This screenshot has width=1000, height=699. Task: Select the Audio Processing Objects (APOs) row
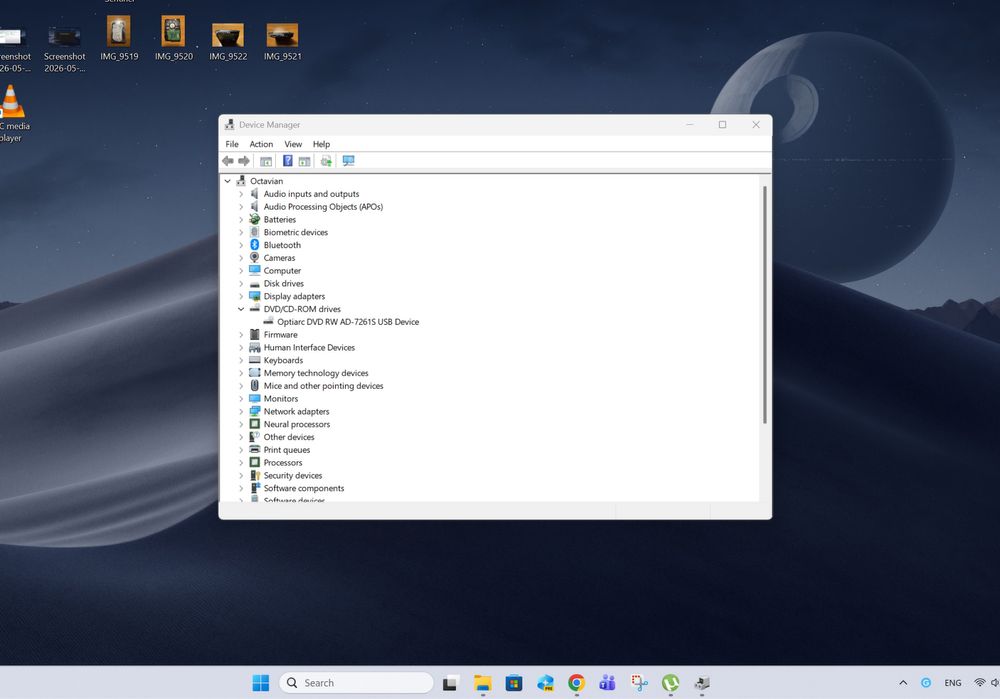(x=323, y=207)
